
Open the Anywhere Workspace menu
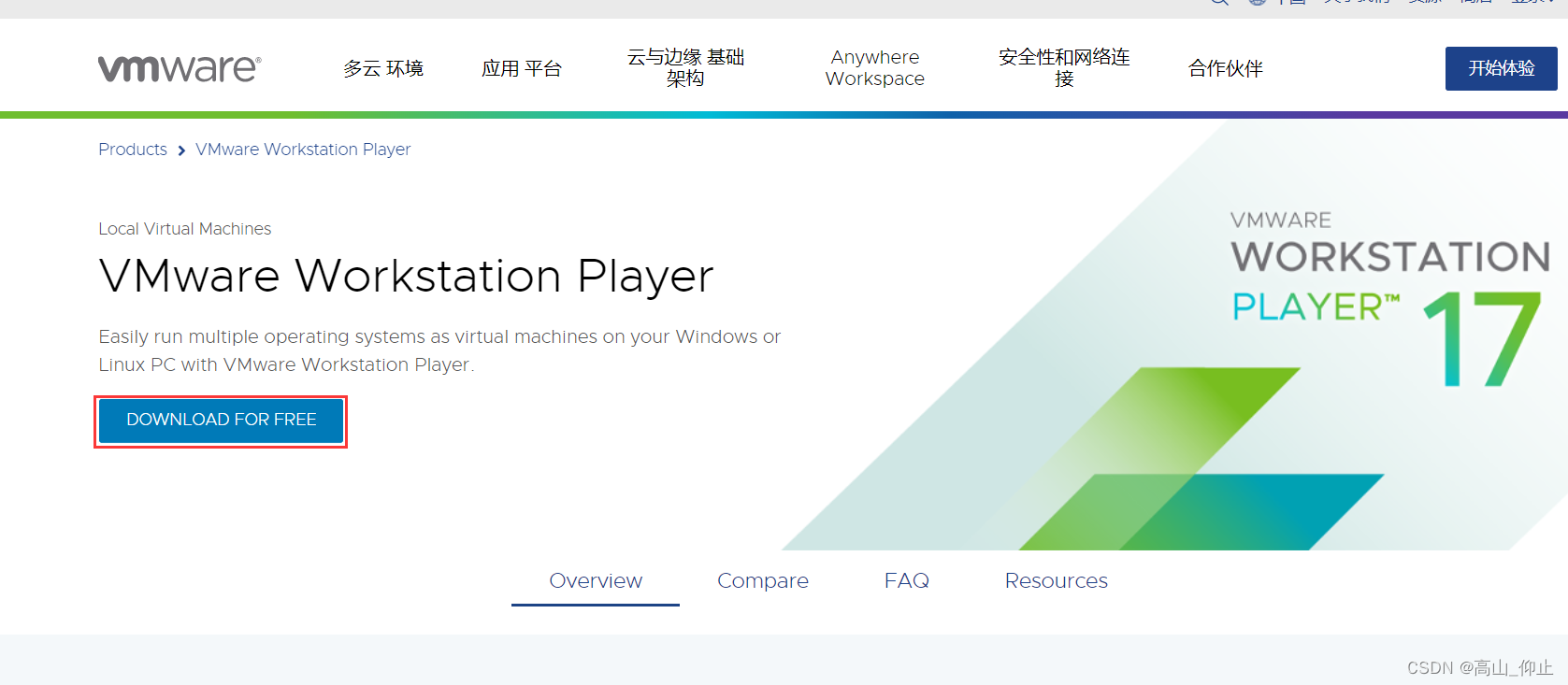point(875,68)
